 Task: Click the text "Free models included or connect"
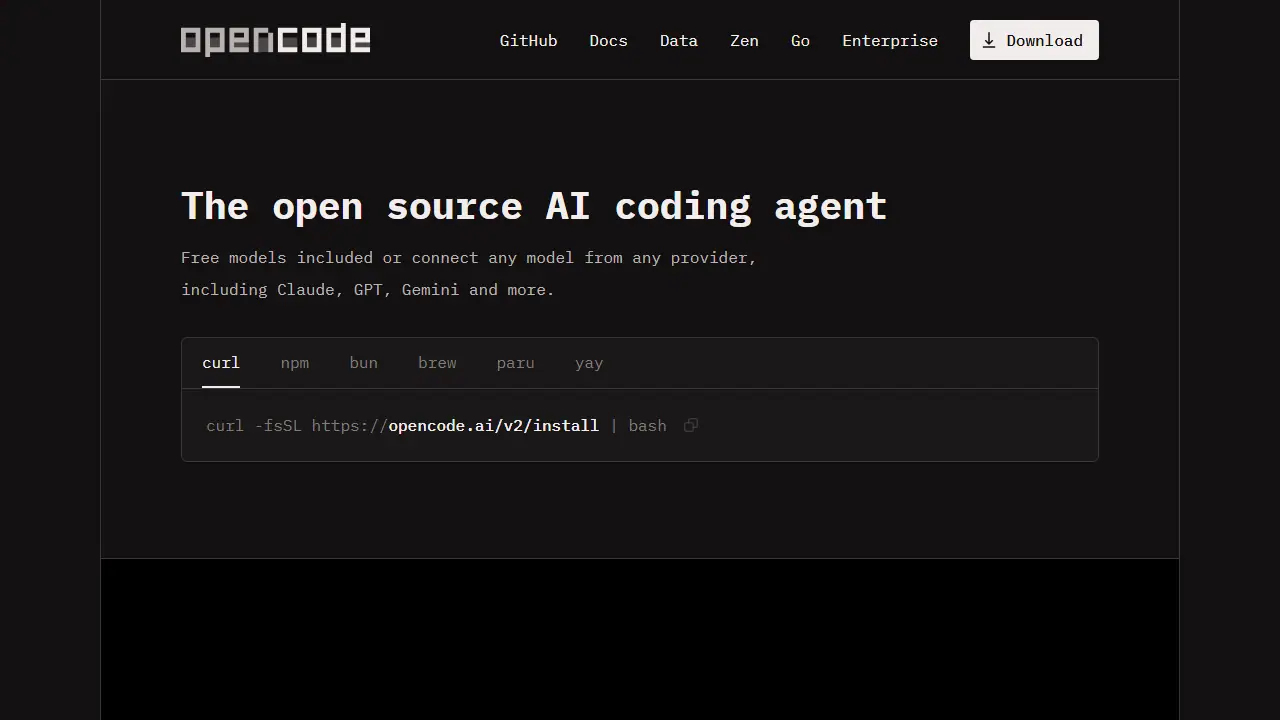(x=330, y=257)
